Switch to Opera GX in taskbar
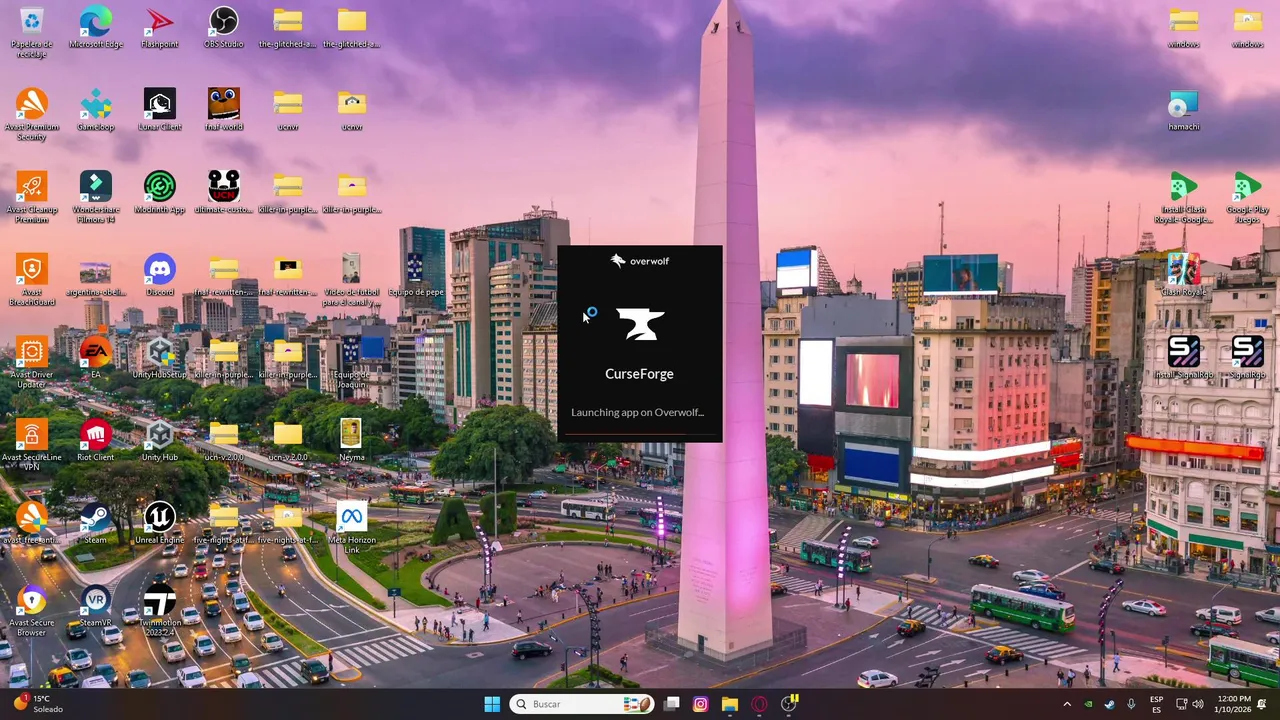The image size is (1280, 720). [759, 704]
